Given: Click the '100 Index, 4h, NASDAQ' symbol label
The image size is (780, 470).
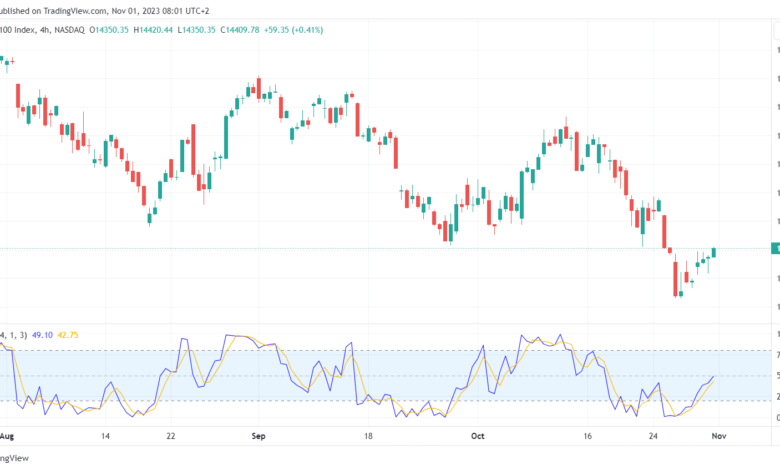Looking at the screenshot, I should [x=42, y=30].
